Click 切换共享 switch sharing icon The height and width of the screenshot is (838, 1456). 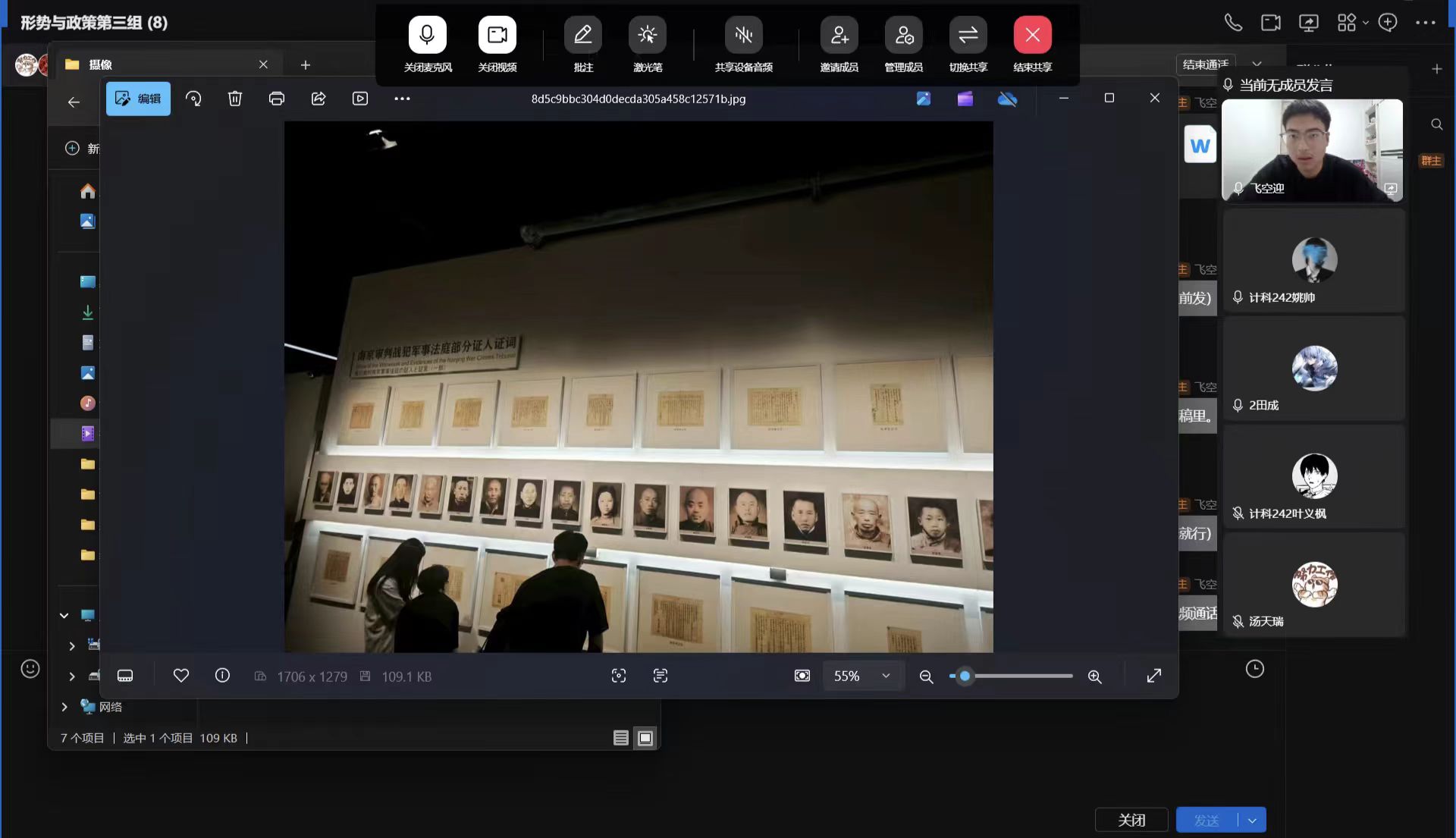968,36
